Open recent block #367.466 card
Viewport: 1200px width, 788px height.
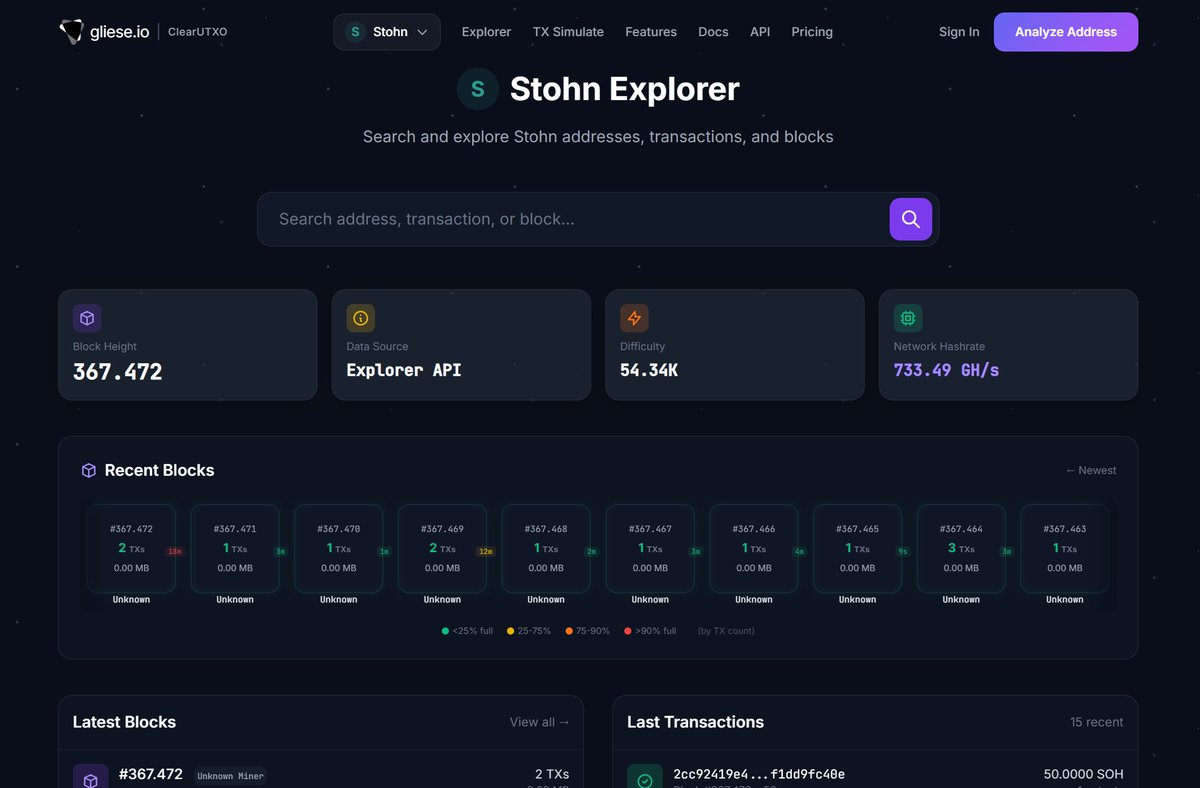[754, 549]
